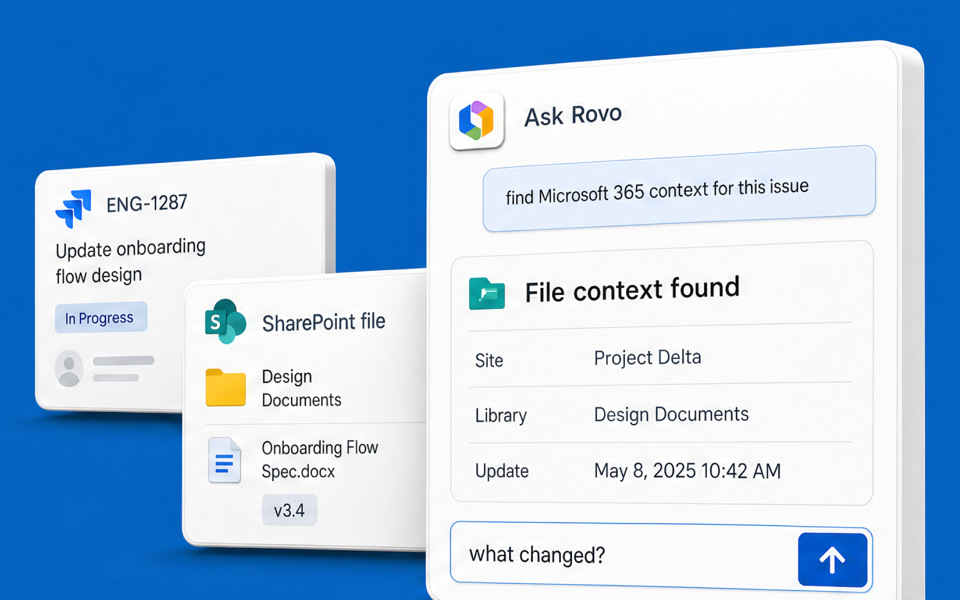This screenshot has width=960, height=600.
Task: Click the assignee avatar on ENG-1287 card
Action: click(x=69, y=368)
